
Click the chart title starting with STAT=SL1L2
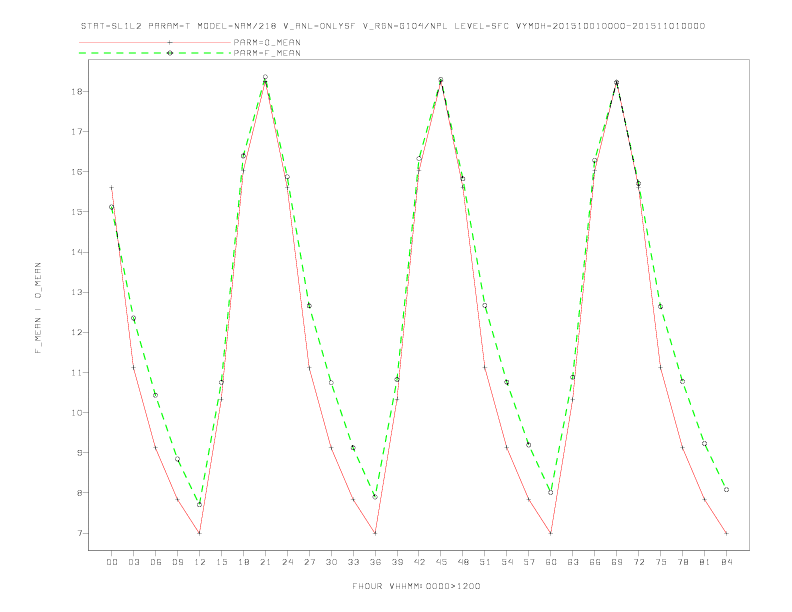click(x=393, y=26)
